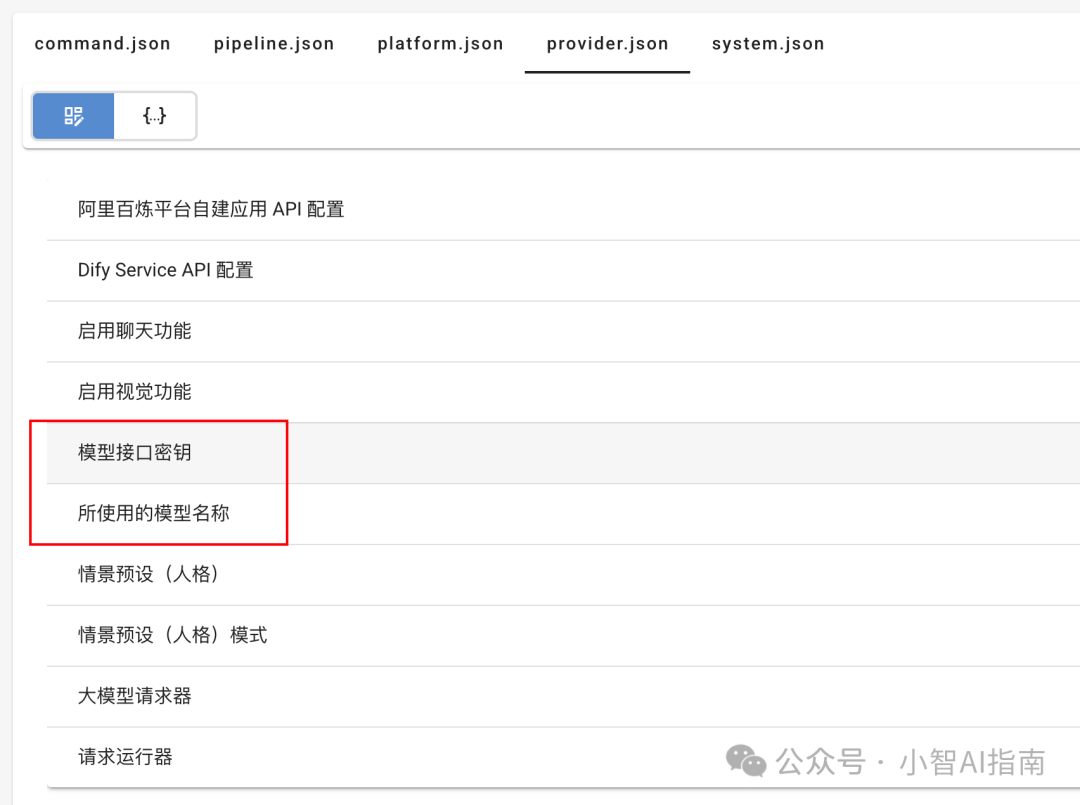Expand the Dify Service API 配置 row

click(x=166, y=270)
